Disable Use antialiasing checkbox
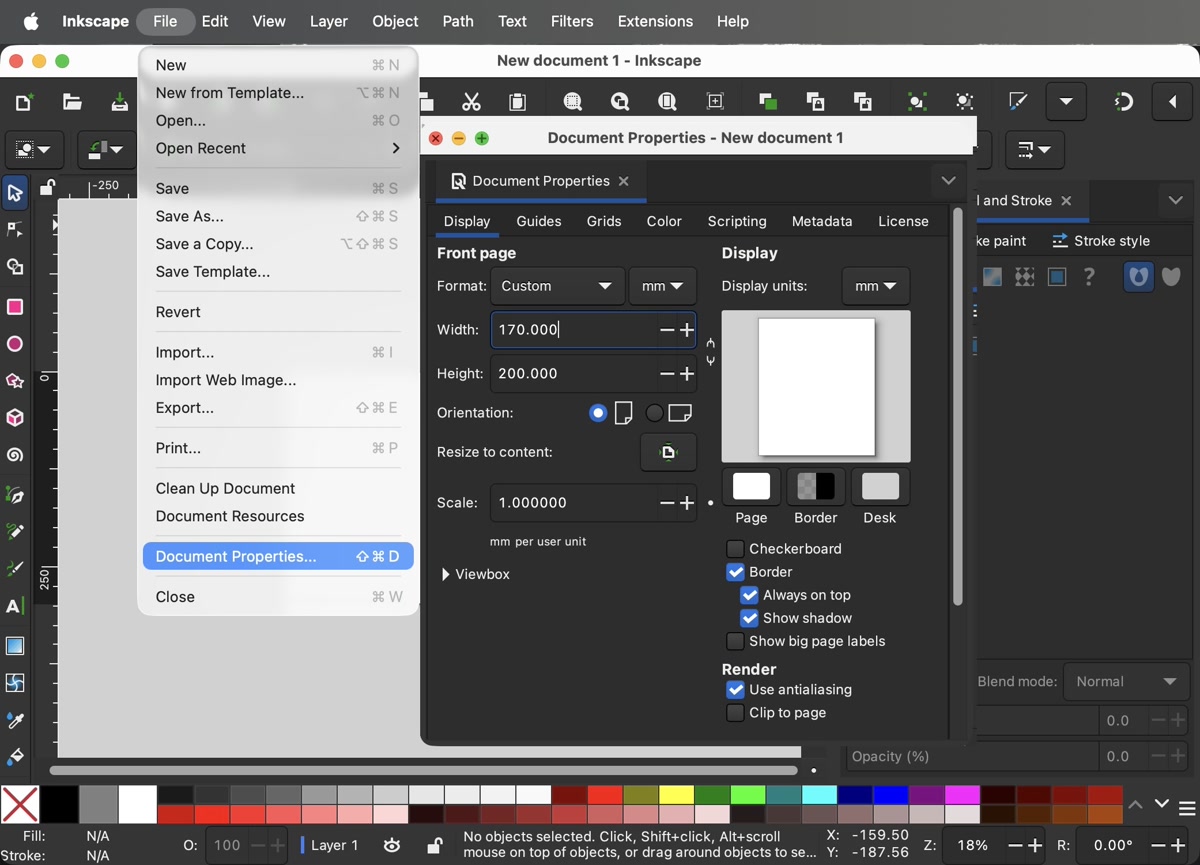 (735, 690)
